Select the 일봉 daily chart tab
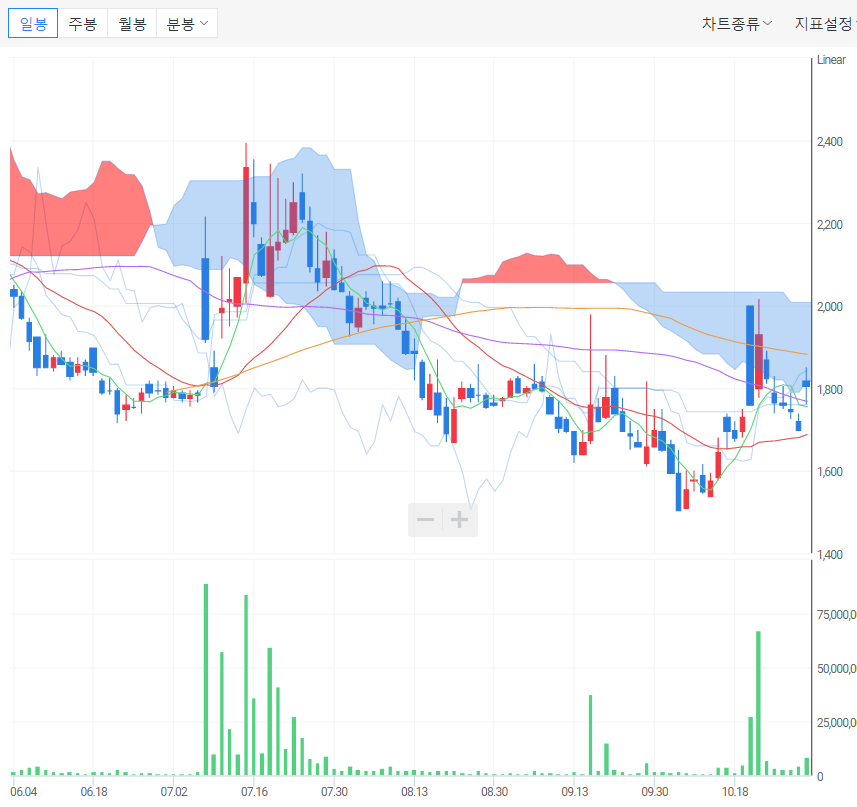Viewport: 857px width, 807px height. click(33, 23)
